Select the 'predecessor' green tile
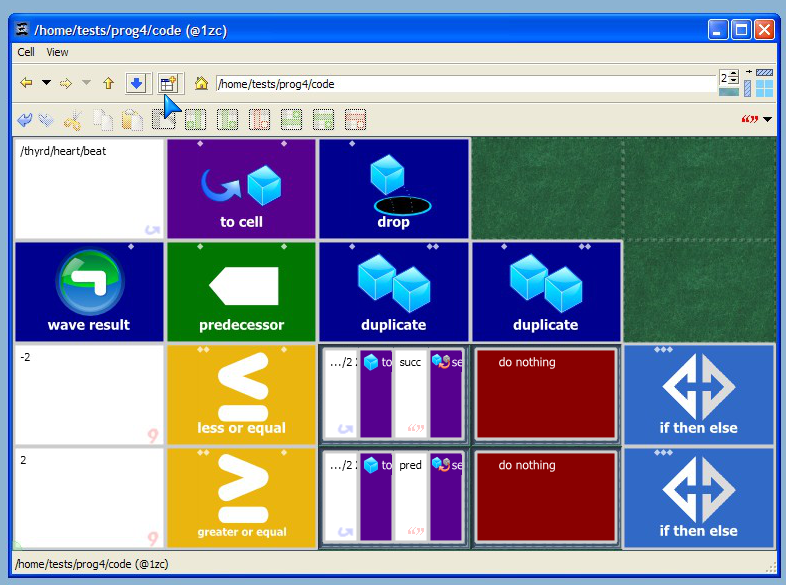This screenshot has height=585, width=786. pos(241,292)
